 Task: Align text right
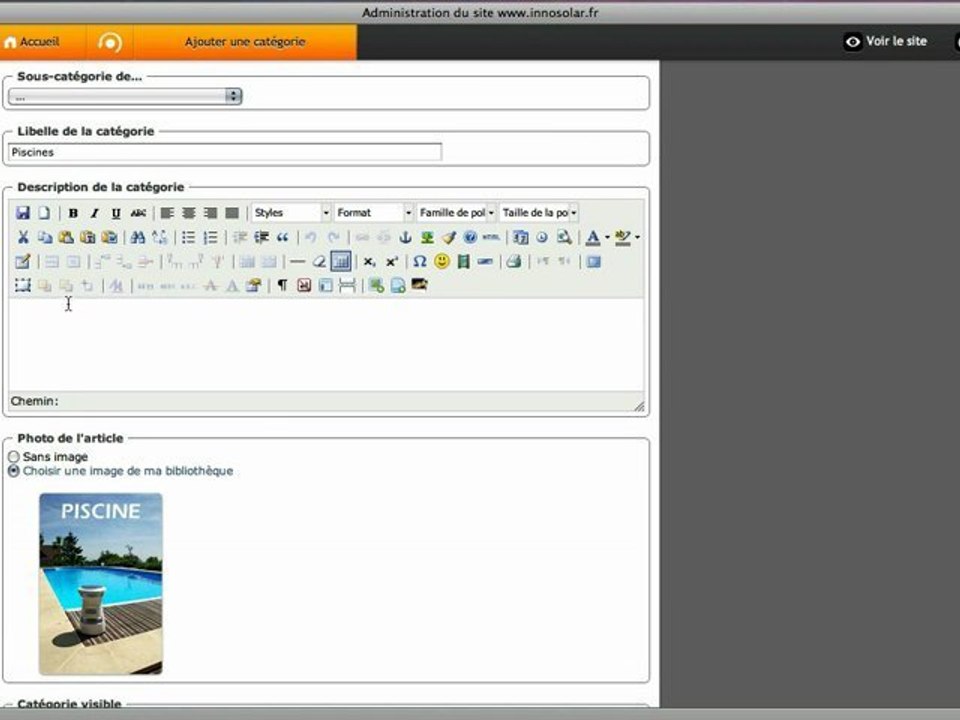(210, 212)
